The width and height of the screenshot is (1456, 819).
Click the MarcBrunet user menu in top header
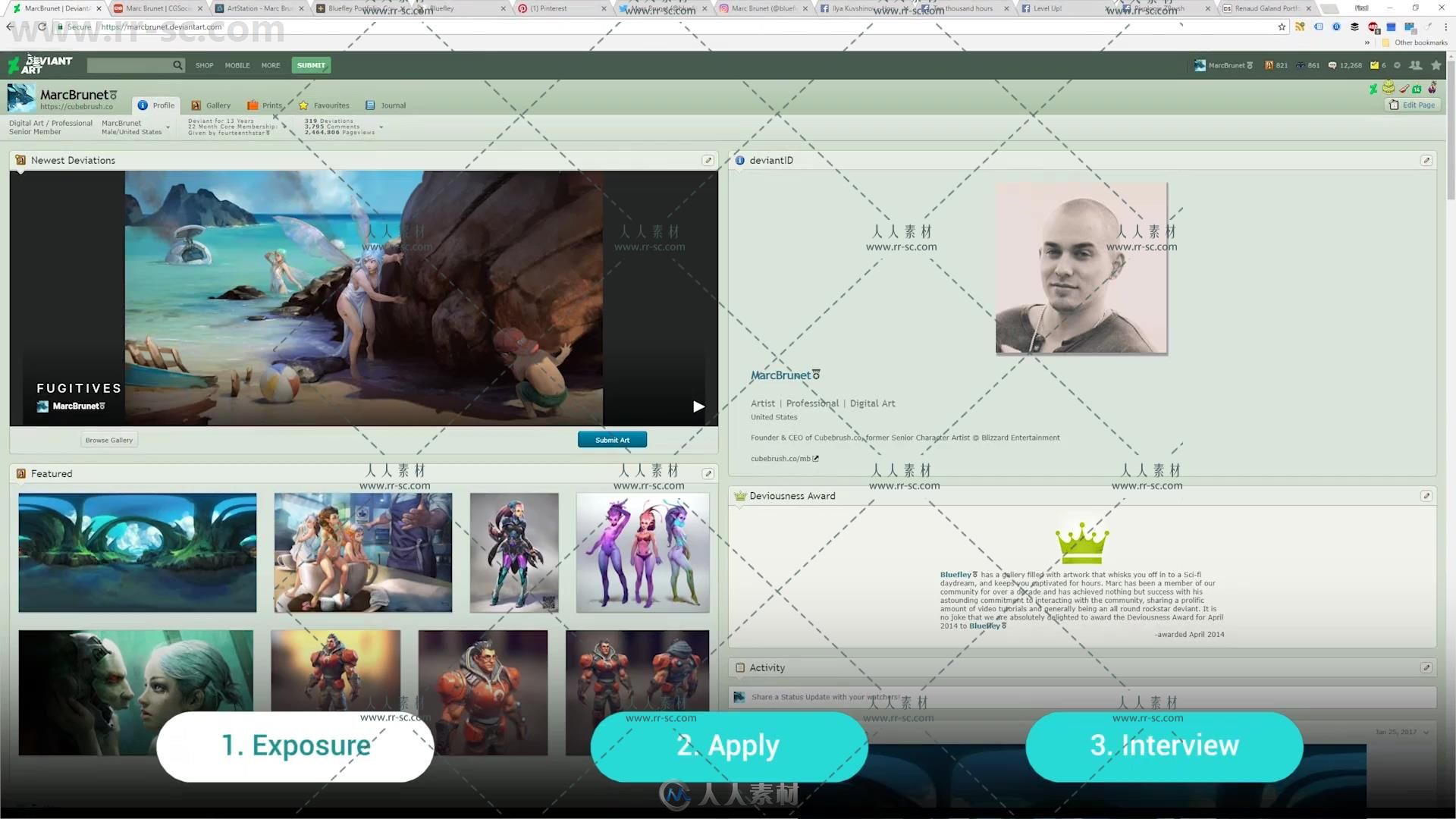coord(1223,65)
